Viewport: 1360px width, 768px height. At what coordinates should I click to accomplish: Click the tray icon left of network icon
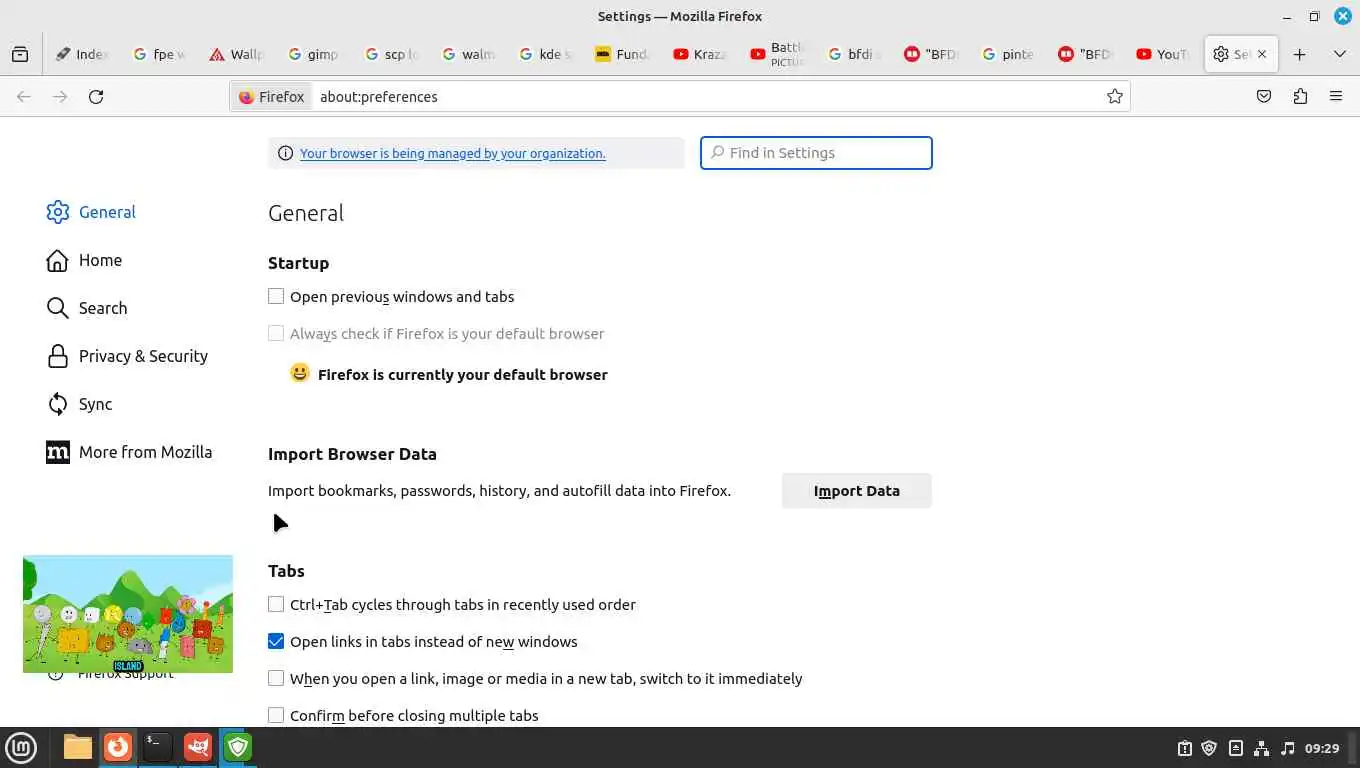(x=1235, y=748)
